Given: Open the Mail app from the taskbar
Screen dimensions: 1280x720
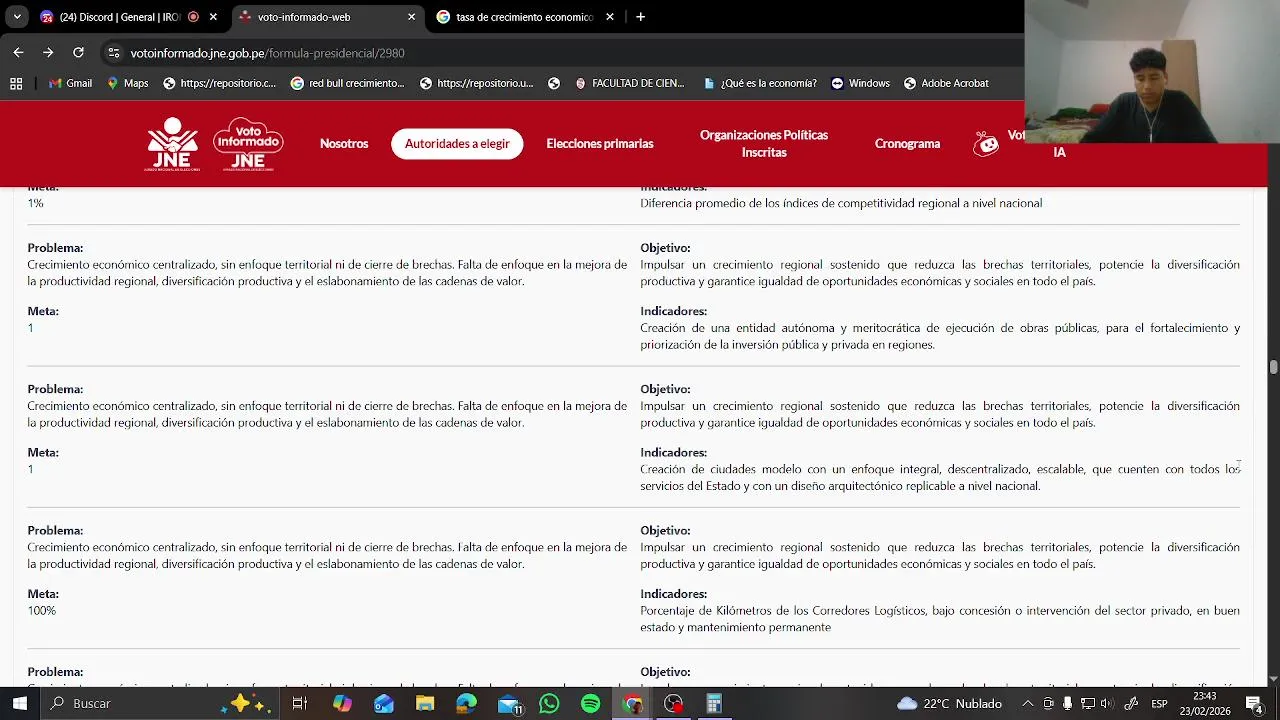Looking at the screenshot, I should [x=509, y=704].
